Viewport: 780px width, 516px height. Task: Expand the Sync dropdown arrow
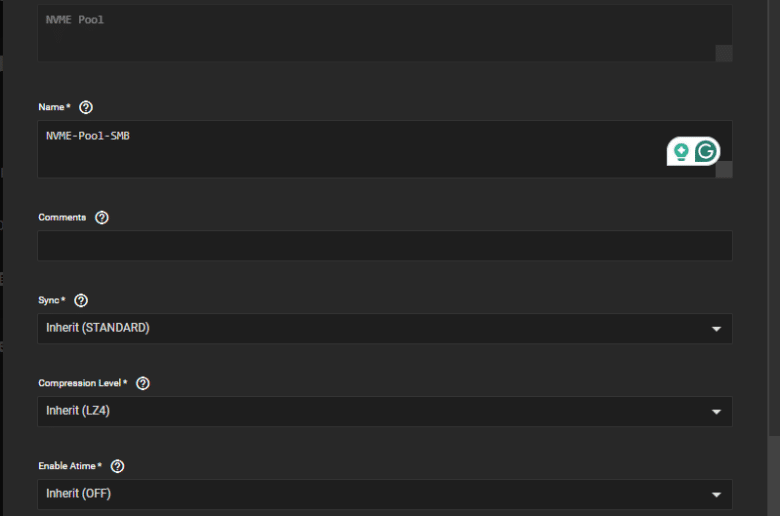pyautogui.click(x=716, y=329)
